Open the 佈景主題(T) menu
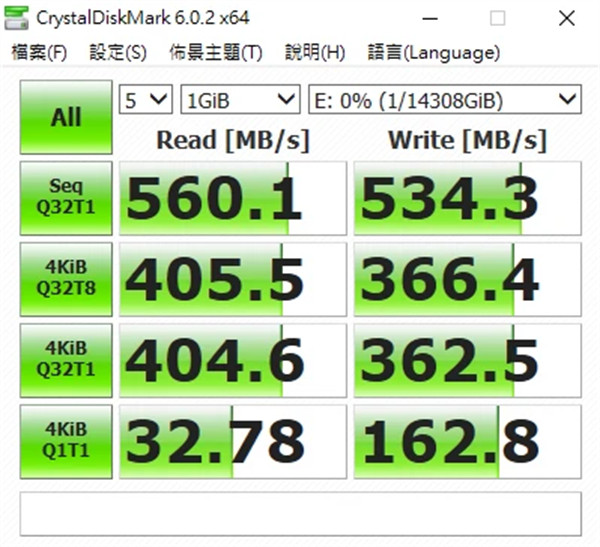This screenshot has height=547, width=600. pos(216,52)
